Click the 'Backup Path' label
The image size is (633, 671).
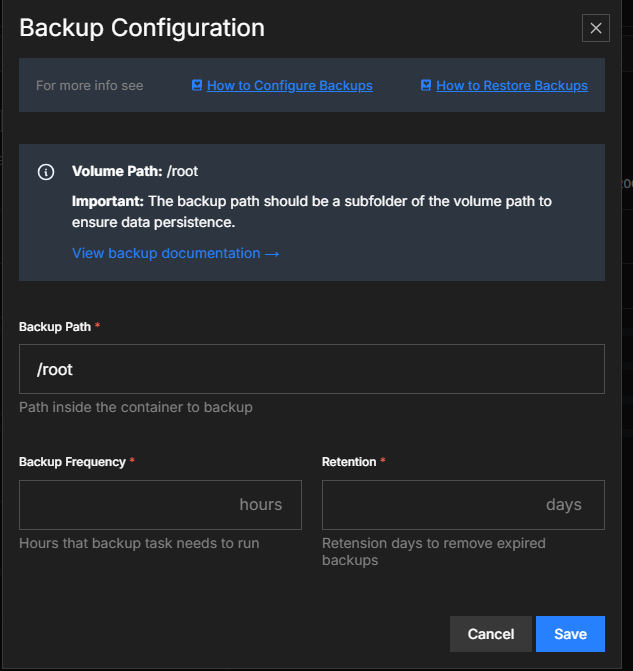55,327
